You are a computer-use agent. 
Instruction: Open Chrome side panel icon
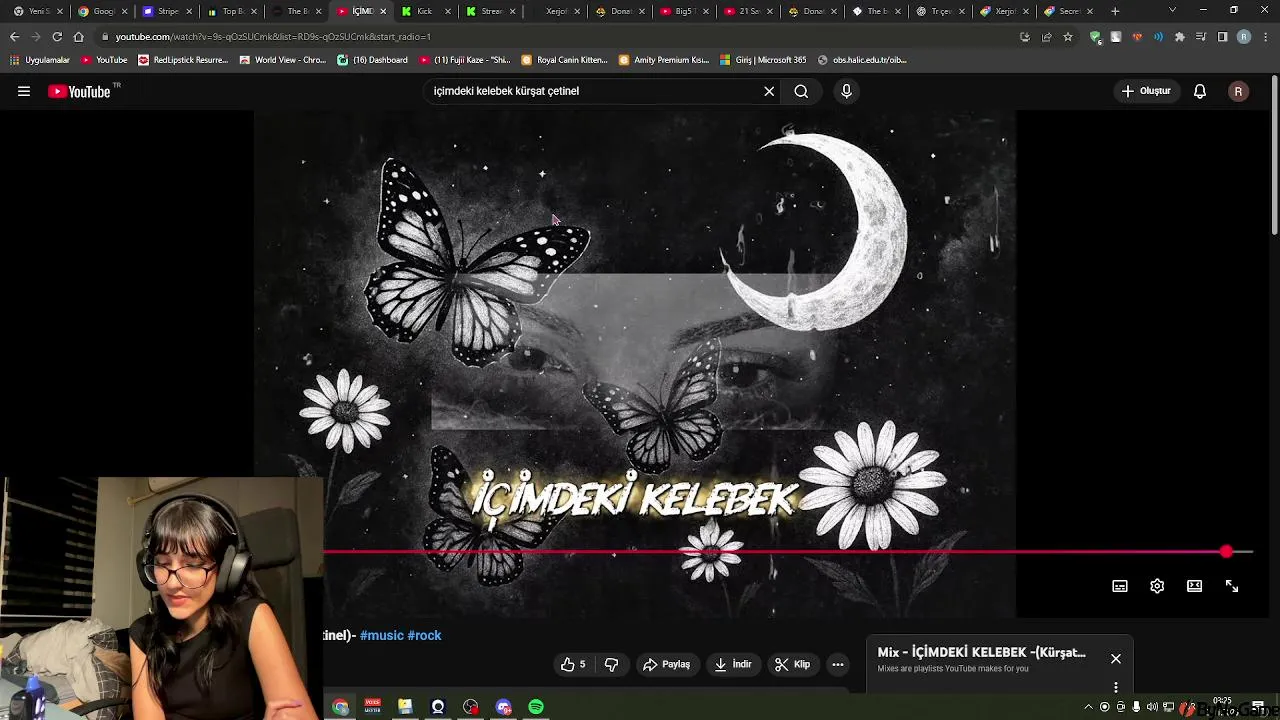(x=1222, y=37)
